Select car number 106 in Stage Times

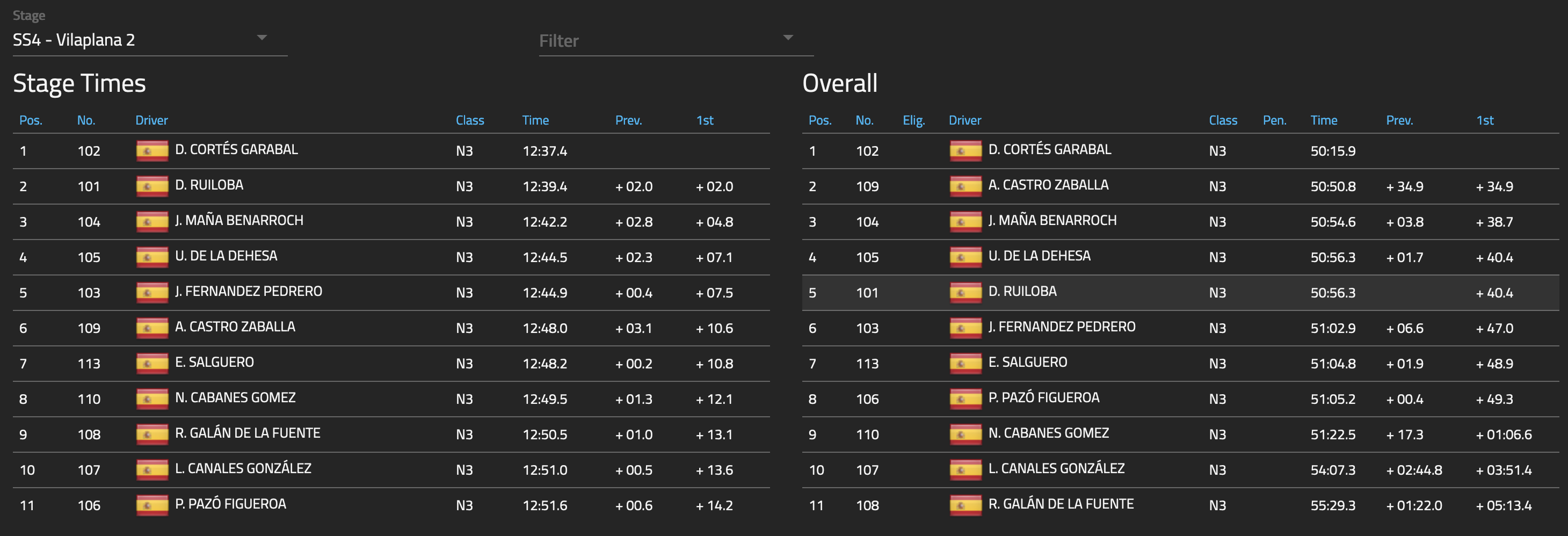[x=89, y=505]
